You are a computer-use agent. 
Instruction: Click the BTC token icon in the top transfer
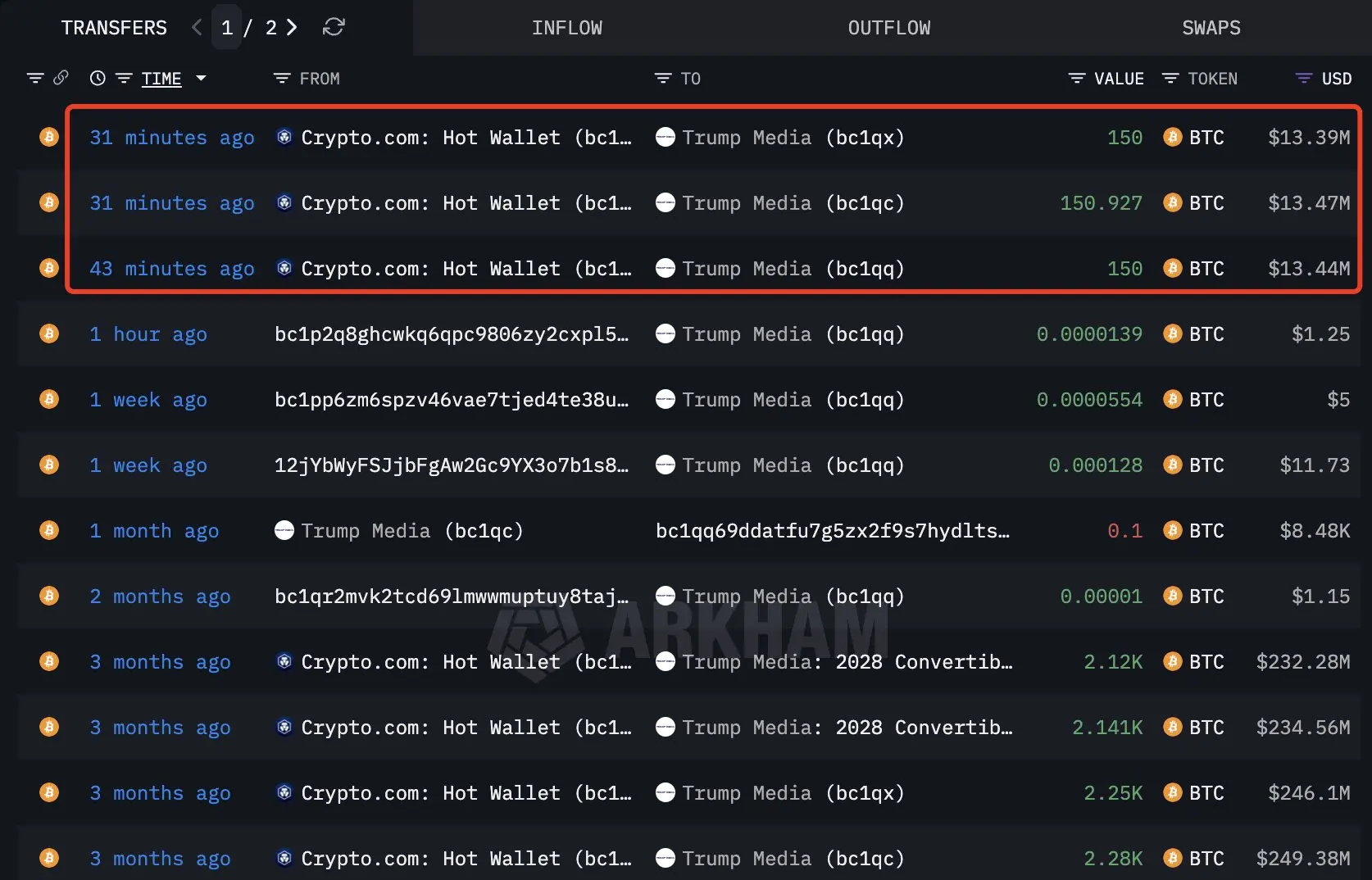click(x=1172, y=137)
